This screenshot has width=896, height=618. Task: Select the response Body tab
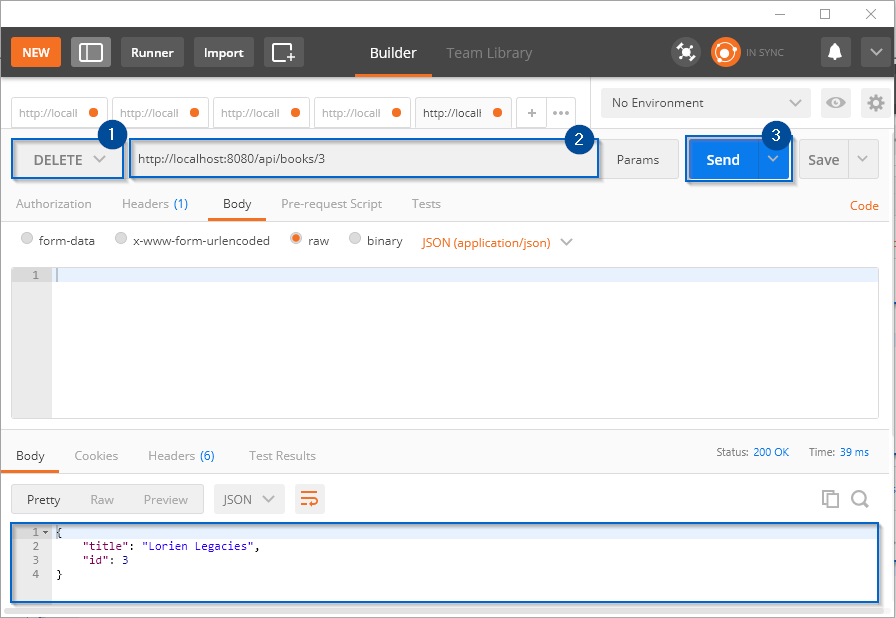coord(30,456)
